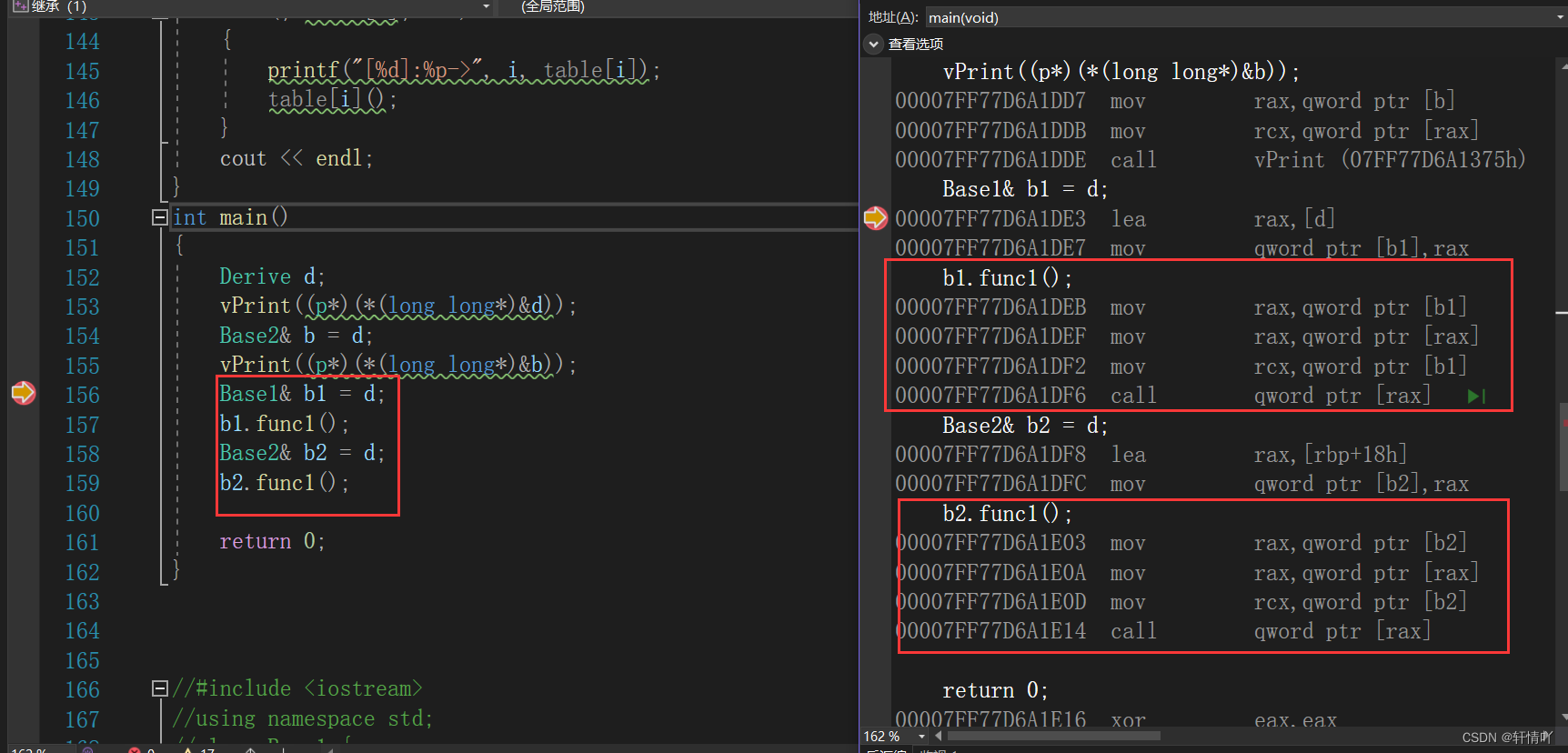
Task: Click the 地址(A): label
Action: click(x=893, y=17)
